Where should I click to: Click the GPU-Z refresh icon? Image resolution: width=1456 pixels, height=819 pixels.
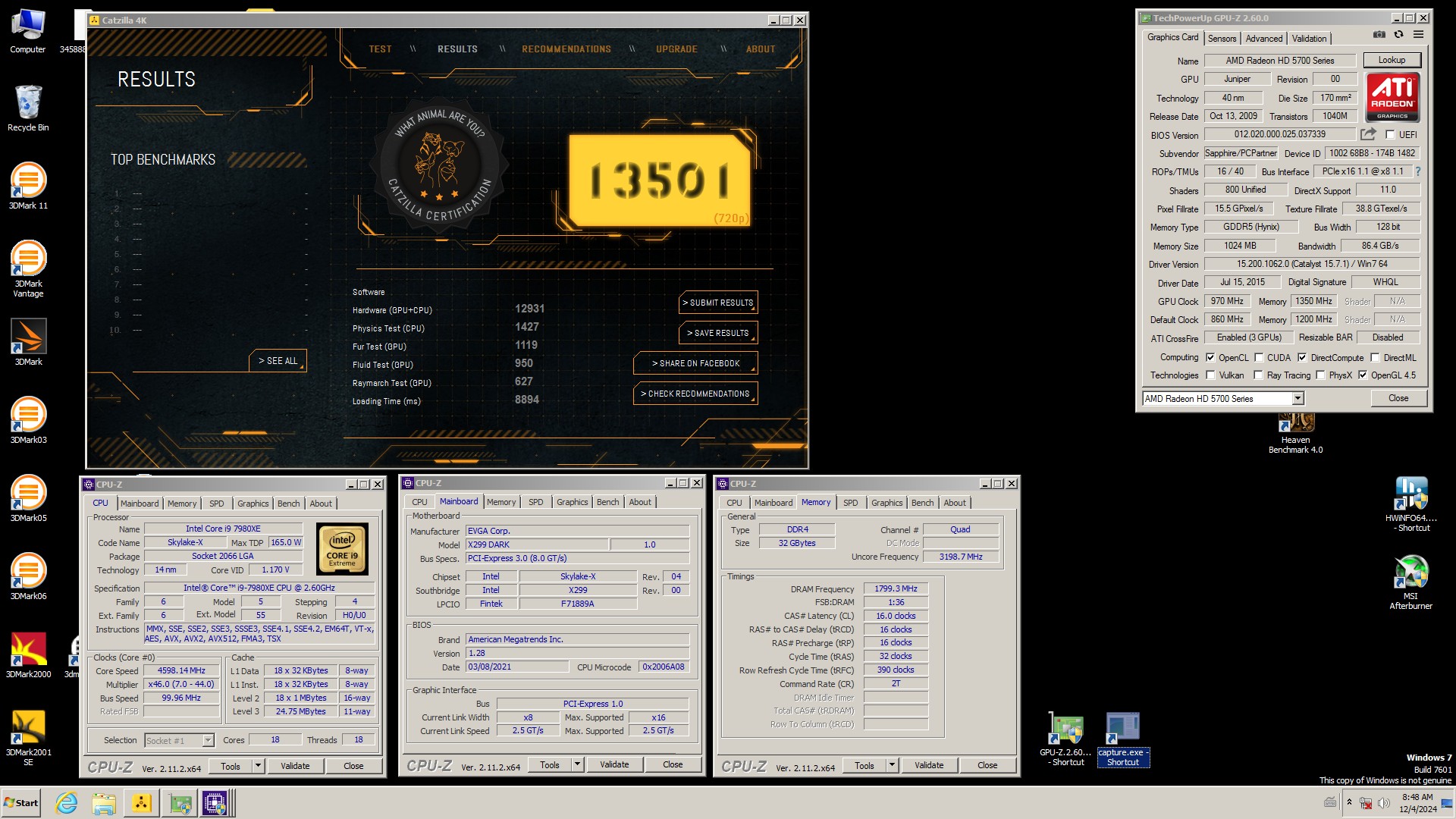click(1399, 35)
